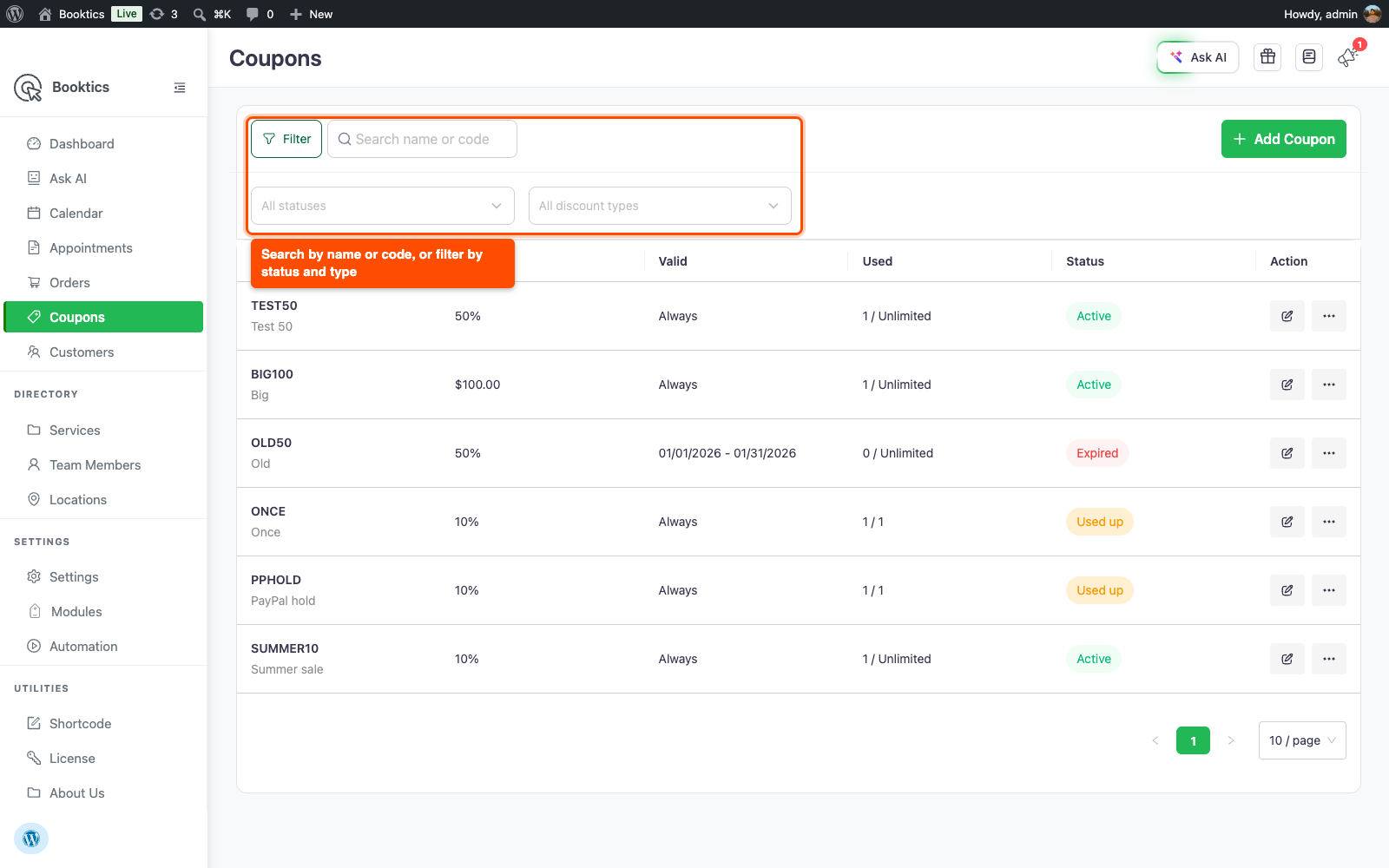Go to previous page arrow
Viewport: 1389px width, 868px height.
(x=1155, y=740)
